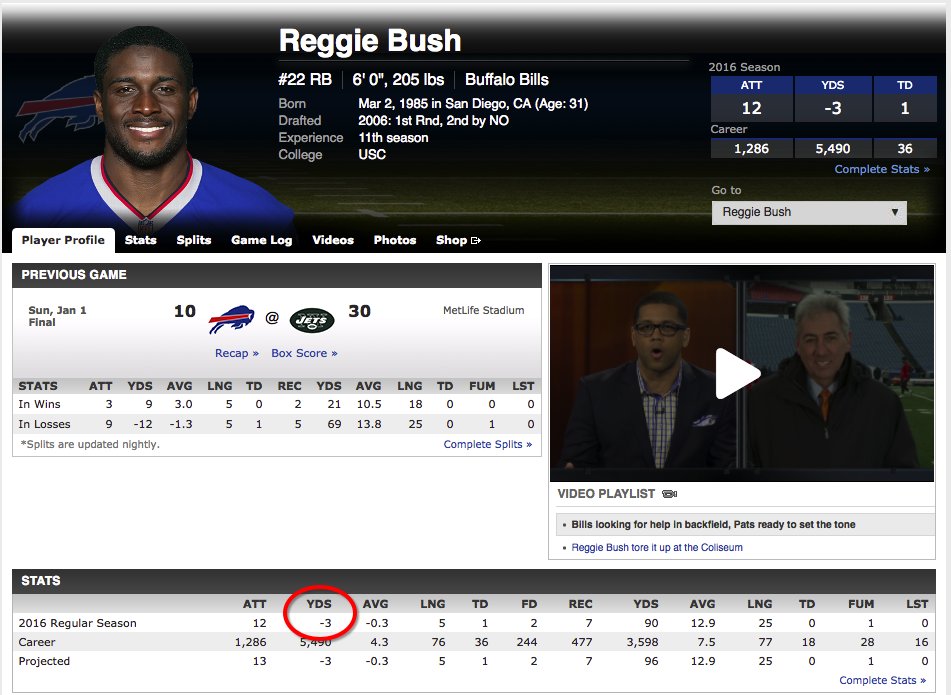Click the '244' career first downs value
Image resolution: width=951 pixels, height=695 pixels.
click(526, 642)
